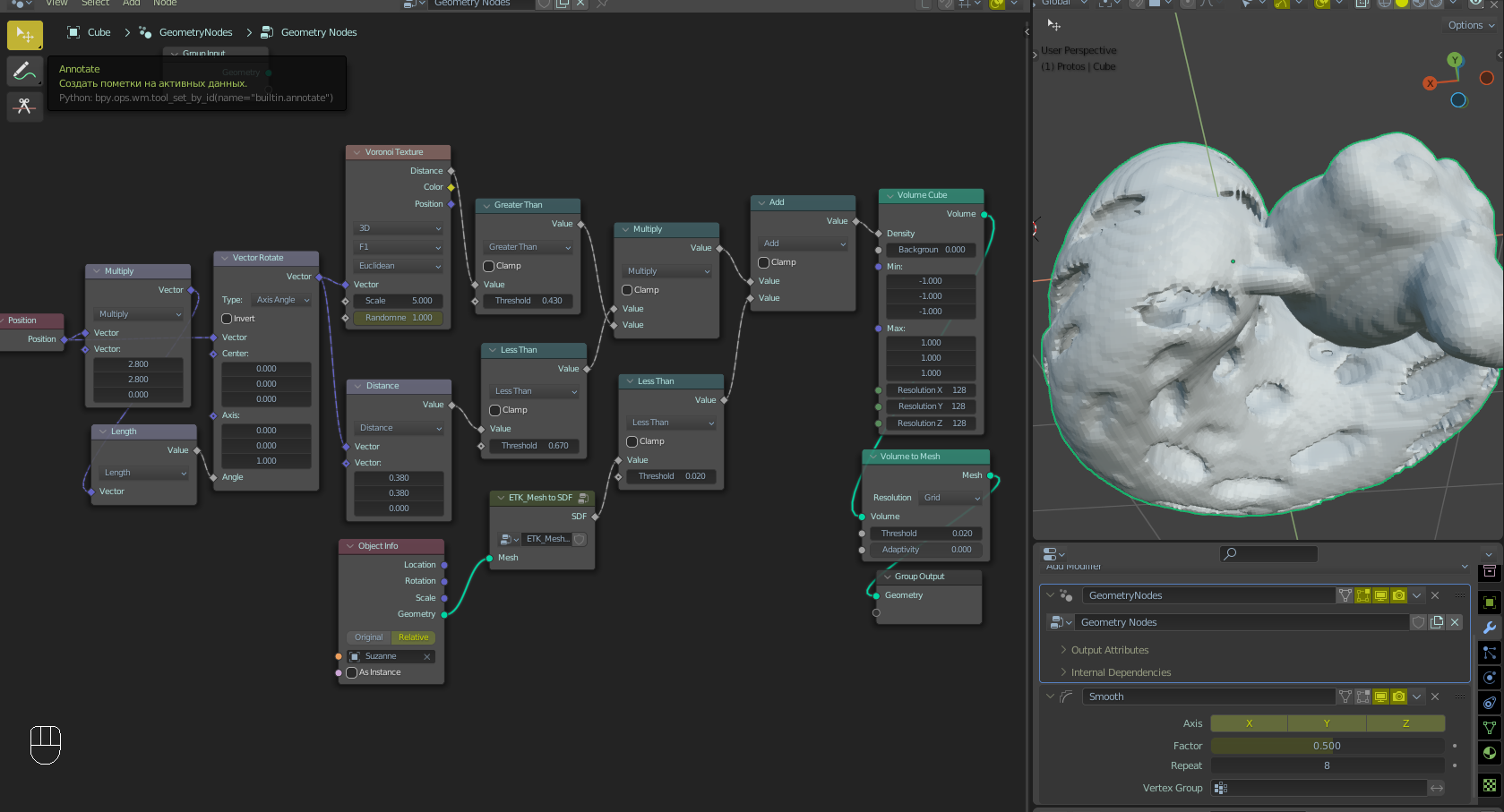Viewport: 1504px width, 812px height.
Task: Click the Smooth modifier Factor slider
Action: point(1326,746)
